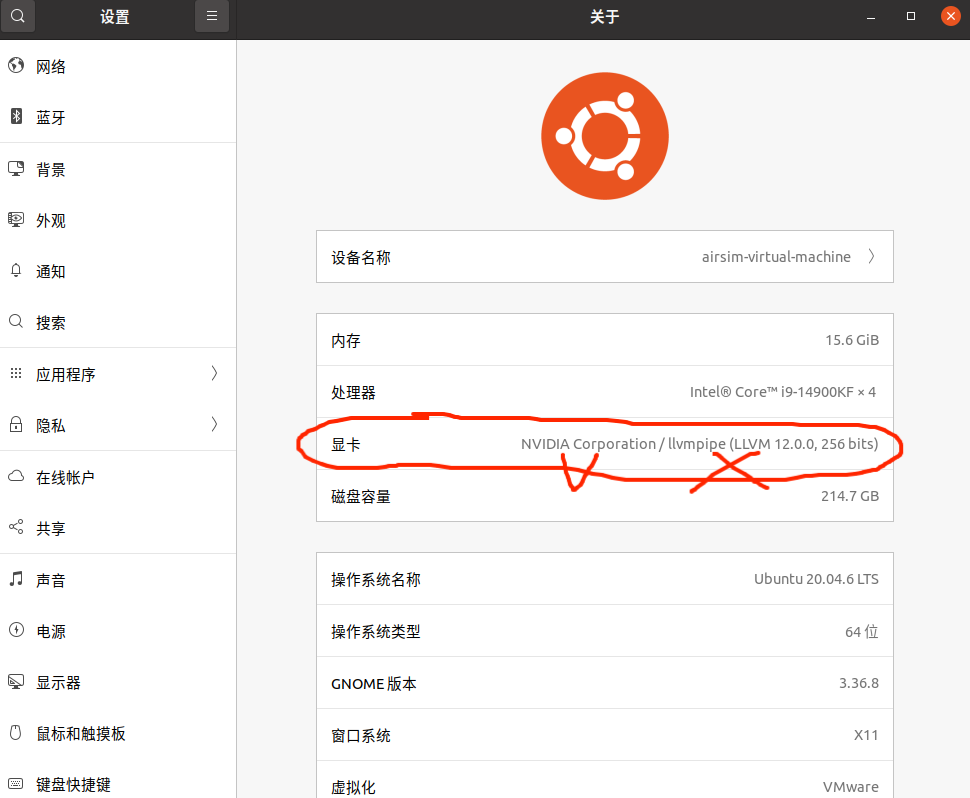Viewport: 970px width, 798px height.
Task: Click the 键盘快捷键 keyboard icon
Action: [16, 784]
